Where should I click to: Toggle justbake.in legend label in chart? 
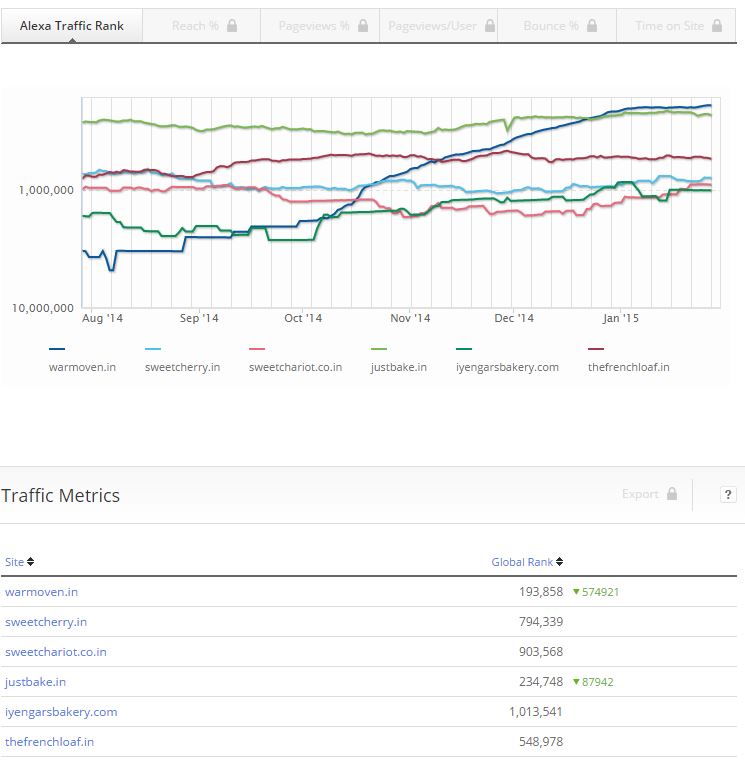(398, 367)
